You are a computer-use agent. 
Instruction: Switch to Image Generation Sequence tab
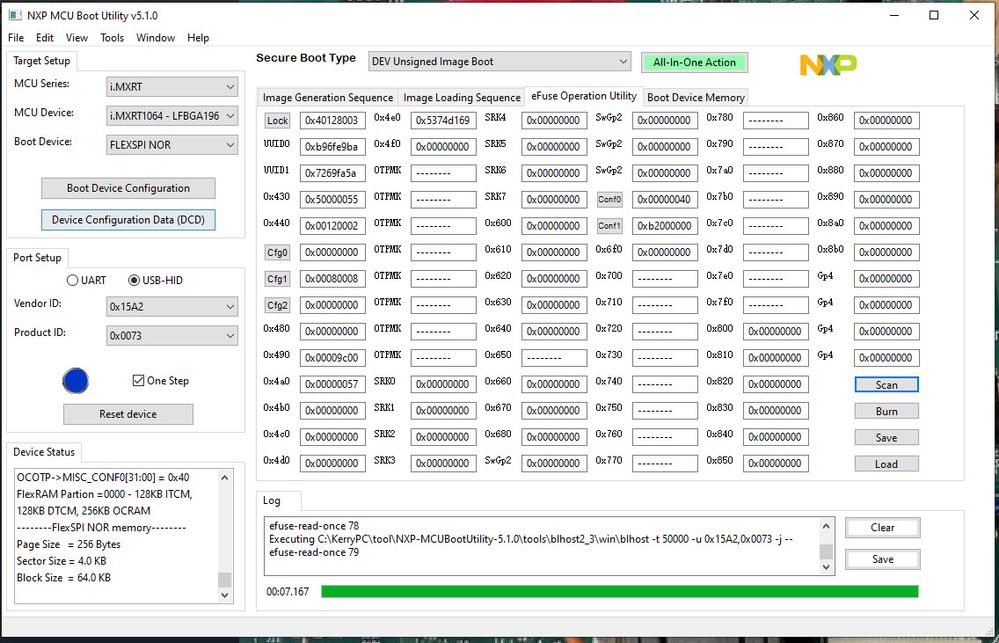(327, 98)
